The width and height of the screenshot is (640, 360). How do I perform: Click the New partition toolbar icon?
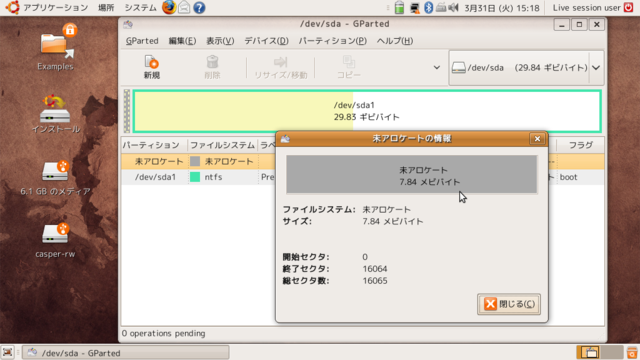coord(151,67)
